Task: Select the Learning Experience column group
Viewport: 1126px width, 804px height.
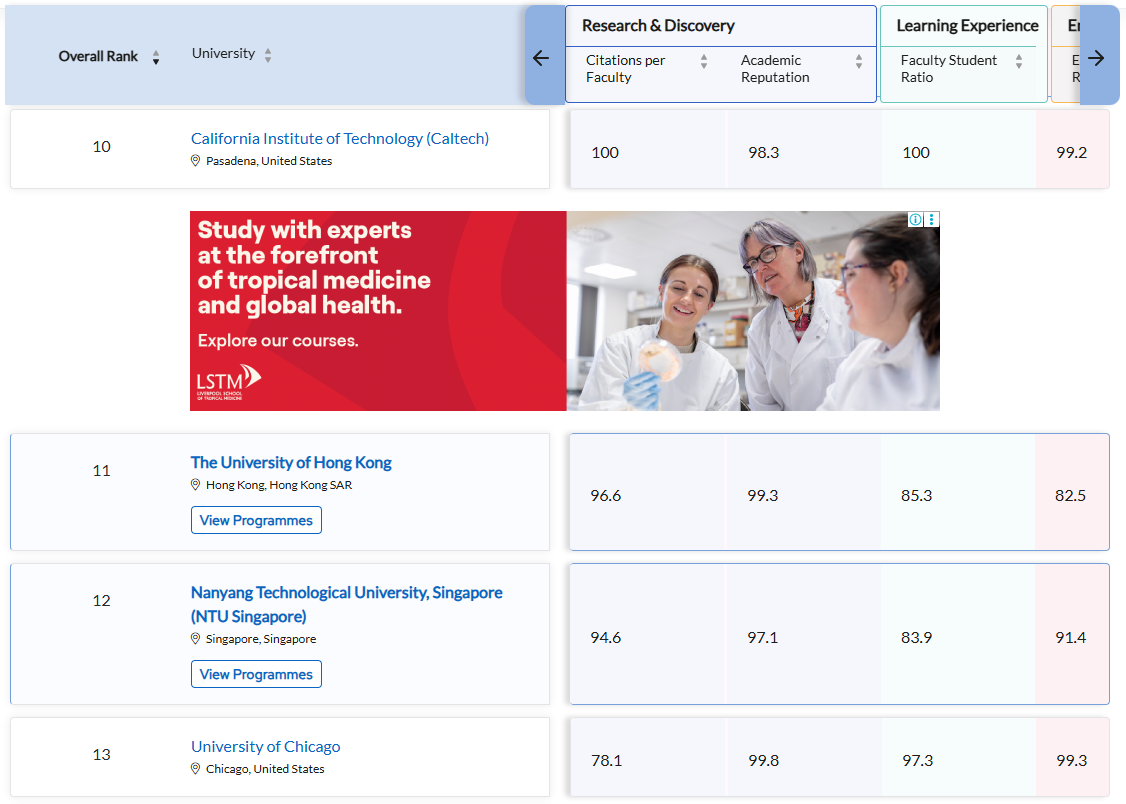Action: (967, 26)
